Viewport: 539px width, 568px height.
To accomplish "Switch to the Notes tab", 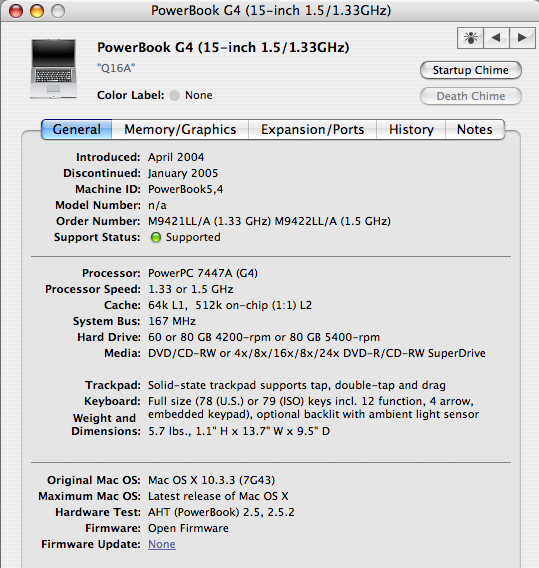I will click(x=475, y=130).
